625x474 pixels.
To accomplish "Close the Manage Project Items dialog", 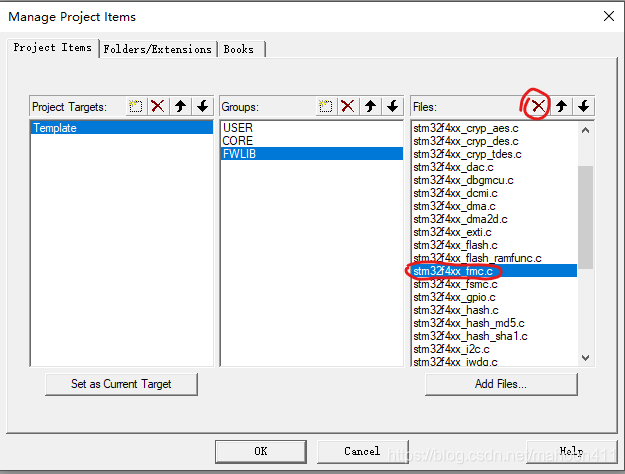I will [609, 16].
